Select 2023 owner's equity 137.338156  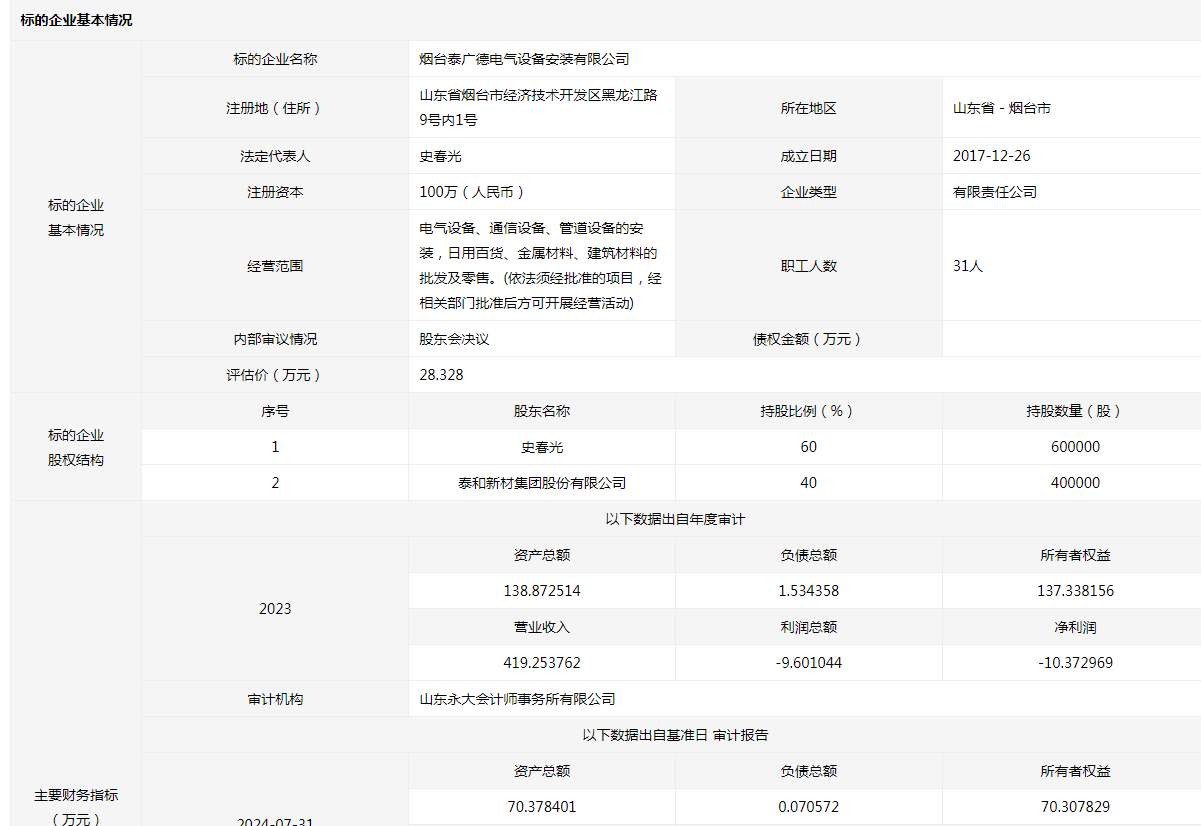[1075, 591]
